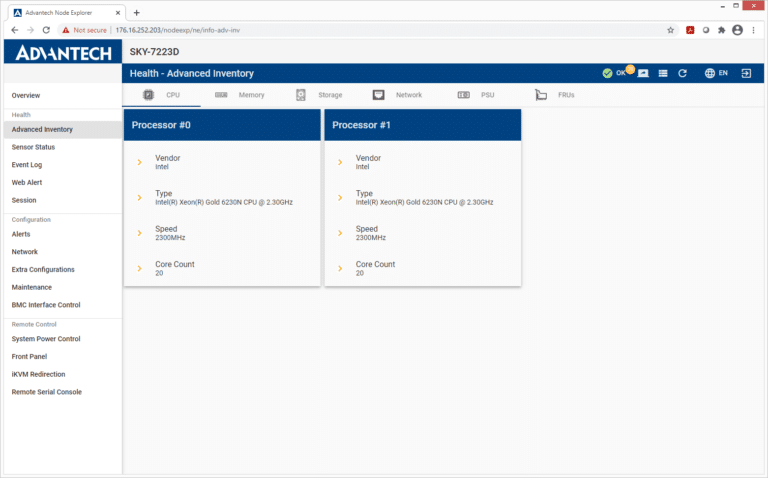768x478 pixels.
Task: Open the list view icon in header
Action: click(663, 73)
